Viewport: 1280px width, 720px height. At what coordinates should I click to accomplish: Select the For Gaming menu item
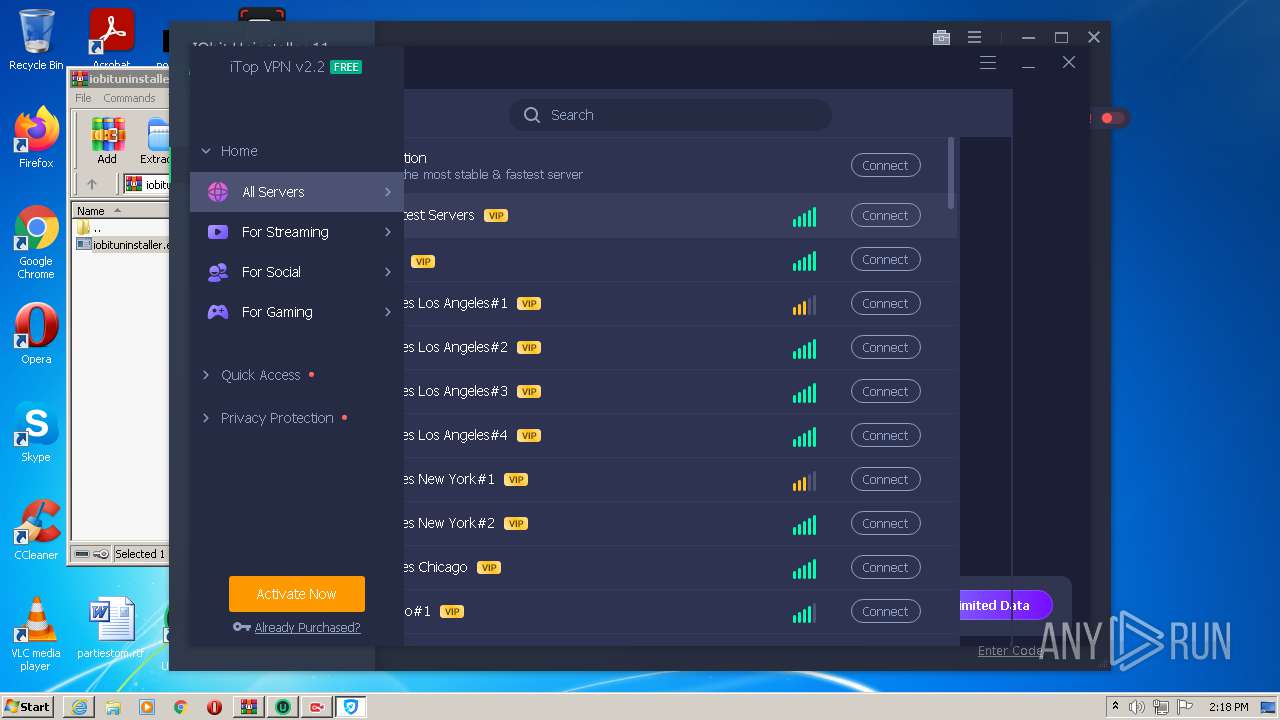pos(297,312)
